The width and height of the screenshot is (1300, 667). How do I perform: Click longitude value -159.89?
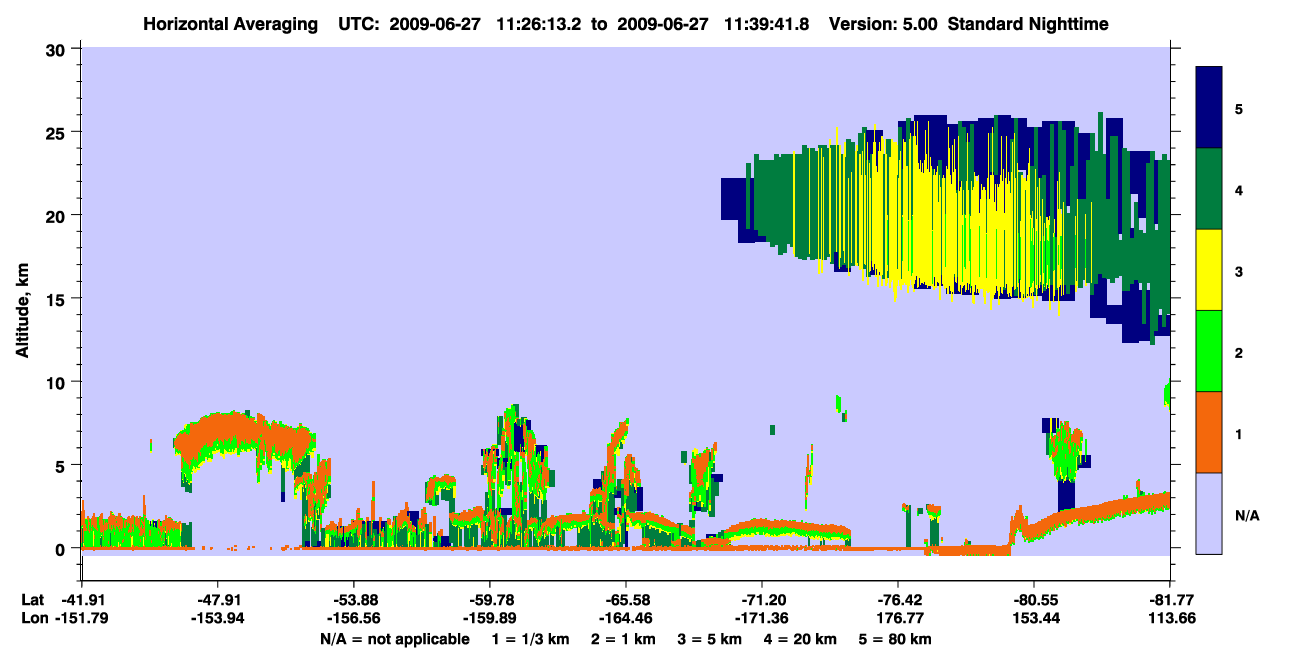coord(489,618)
